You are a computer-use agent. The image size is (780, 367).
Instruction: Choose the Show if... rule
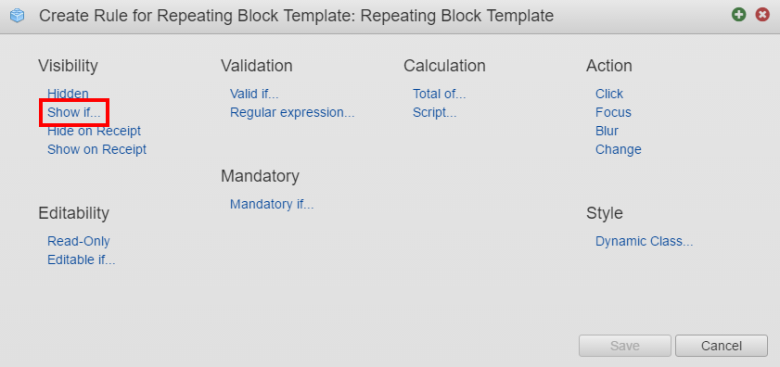point(74,112)
